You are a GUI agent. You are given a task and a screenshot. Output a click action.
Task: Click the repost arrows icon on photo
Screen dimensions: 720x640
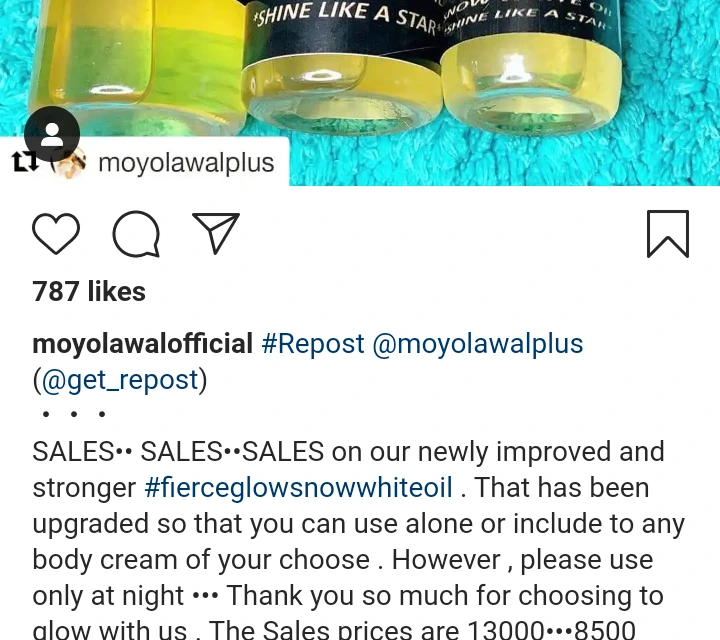coord(26,162)
